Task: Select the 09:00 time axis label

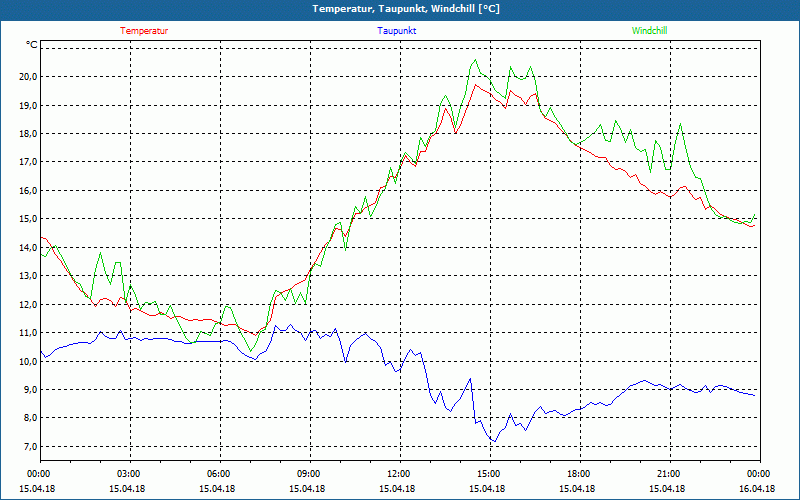Action: pyautogui.click(x=309, y=474)
